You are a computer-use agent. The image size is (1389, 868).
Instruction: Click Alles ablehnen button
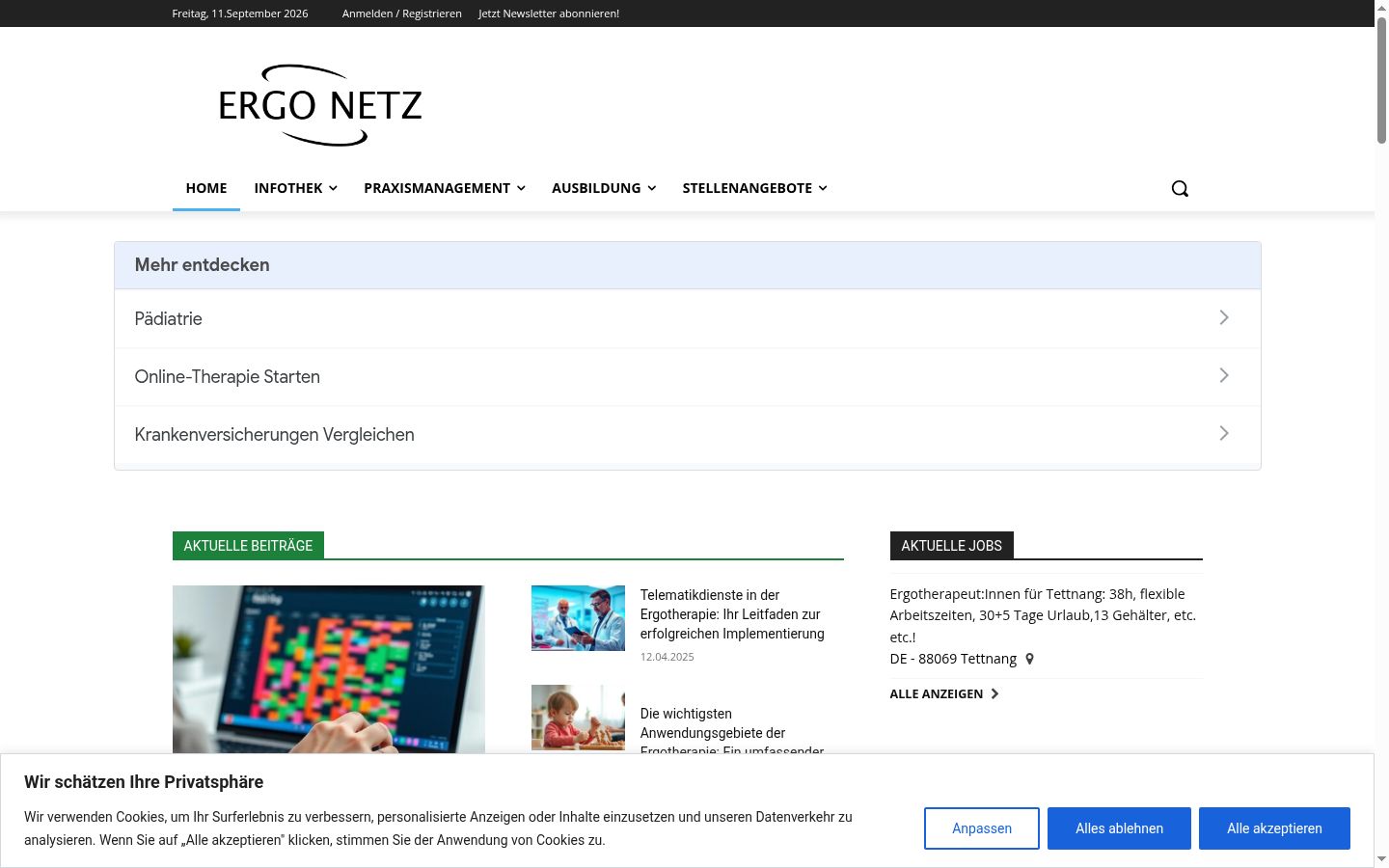(1119, 828)
